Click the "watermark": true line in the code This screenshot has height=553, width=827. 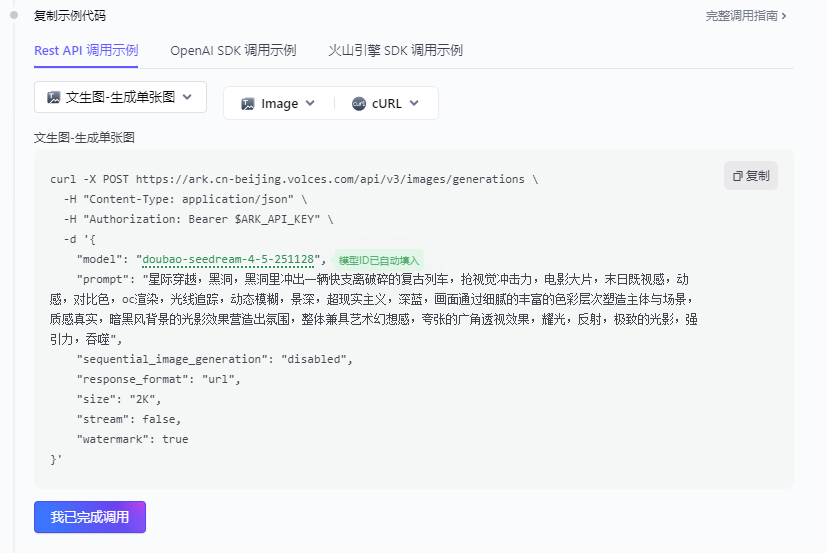[132, 439]
